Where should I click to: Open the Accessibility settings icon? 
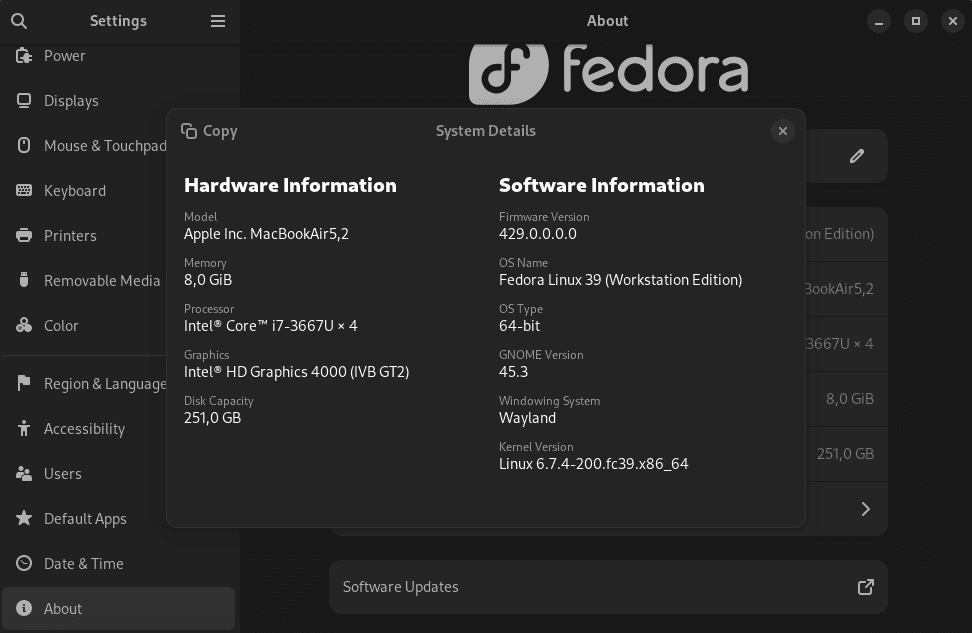click(x=24, y=428)
